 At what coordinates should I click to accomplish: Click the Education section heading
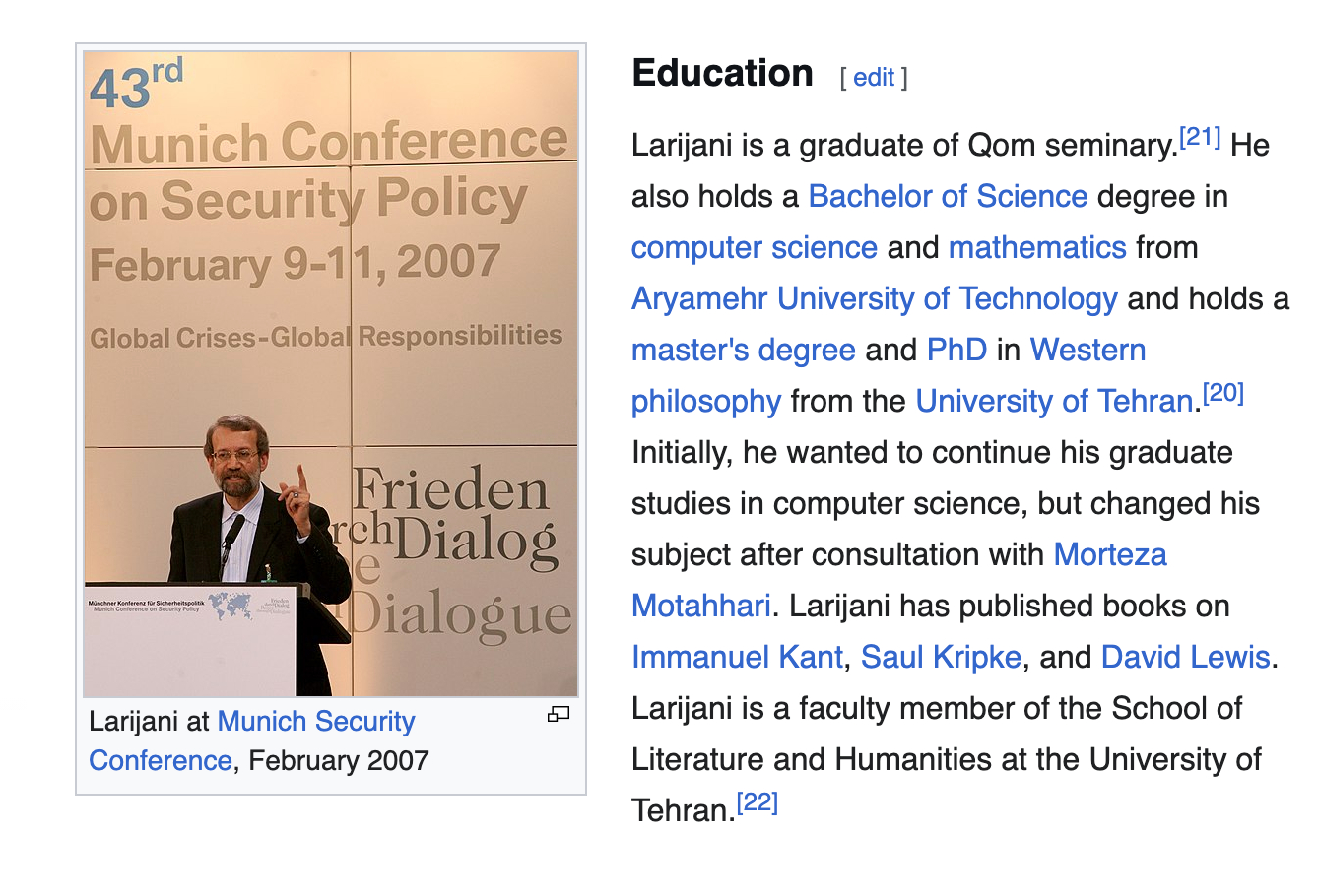[x=722, y=74]
